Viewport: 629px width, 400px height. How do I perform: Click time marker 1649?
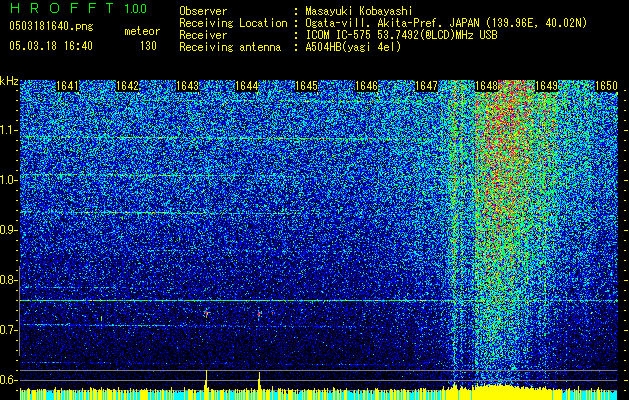pos(546,86)
